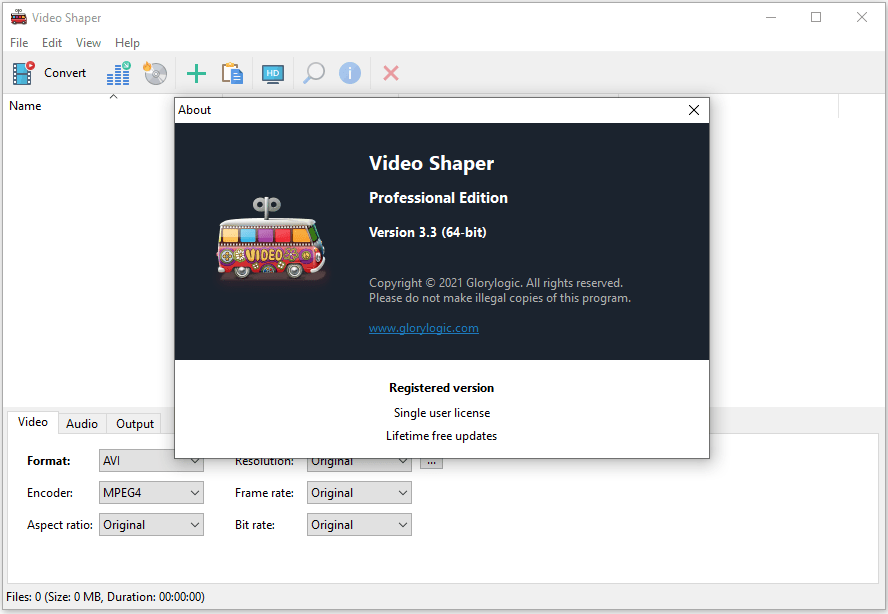Click the Video bus logo in About
The image size is (888, 614).
point(271,238)
